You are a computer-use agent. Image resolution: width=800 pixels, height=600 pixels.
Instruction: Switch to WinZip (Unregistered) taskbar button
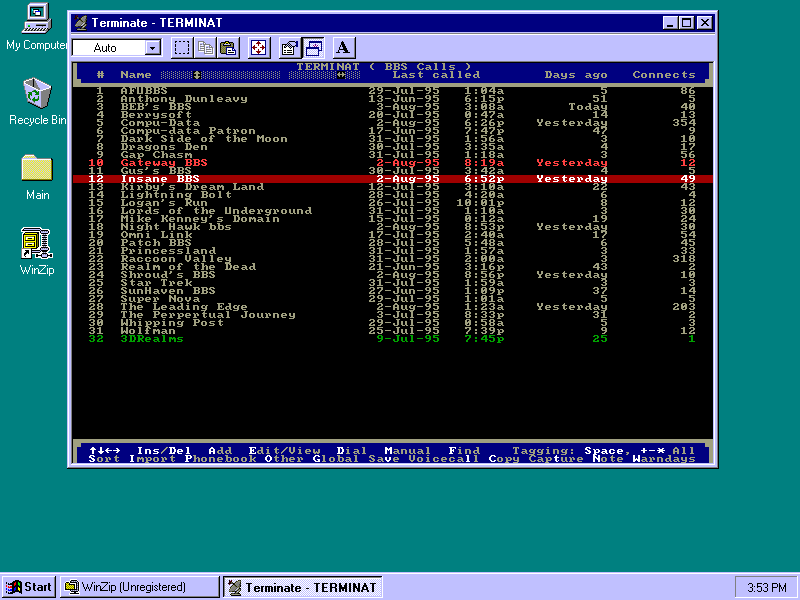coord(139,587)
